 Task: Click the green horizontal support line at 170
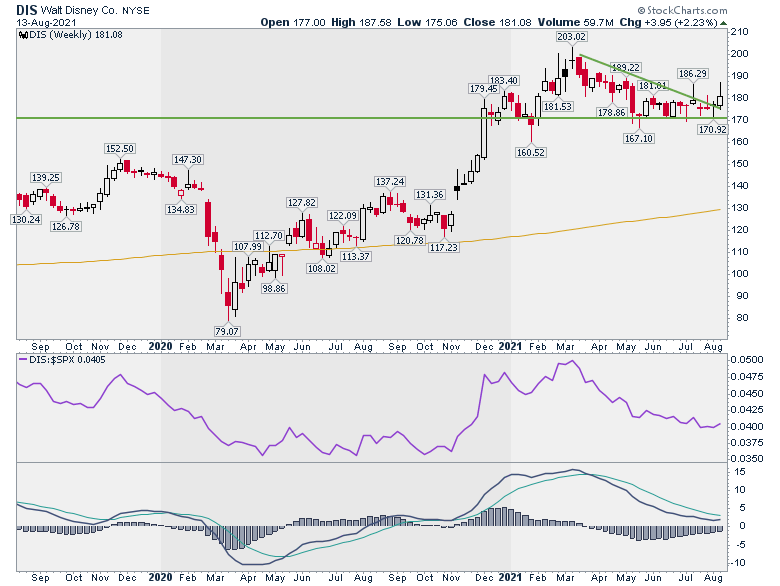coord(372,118)
